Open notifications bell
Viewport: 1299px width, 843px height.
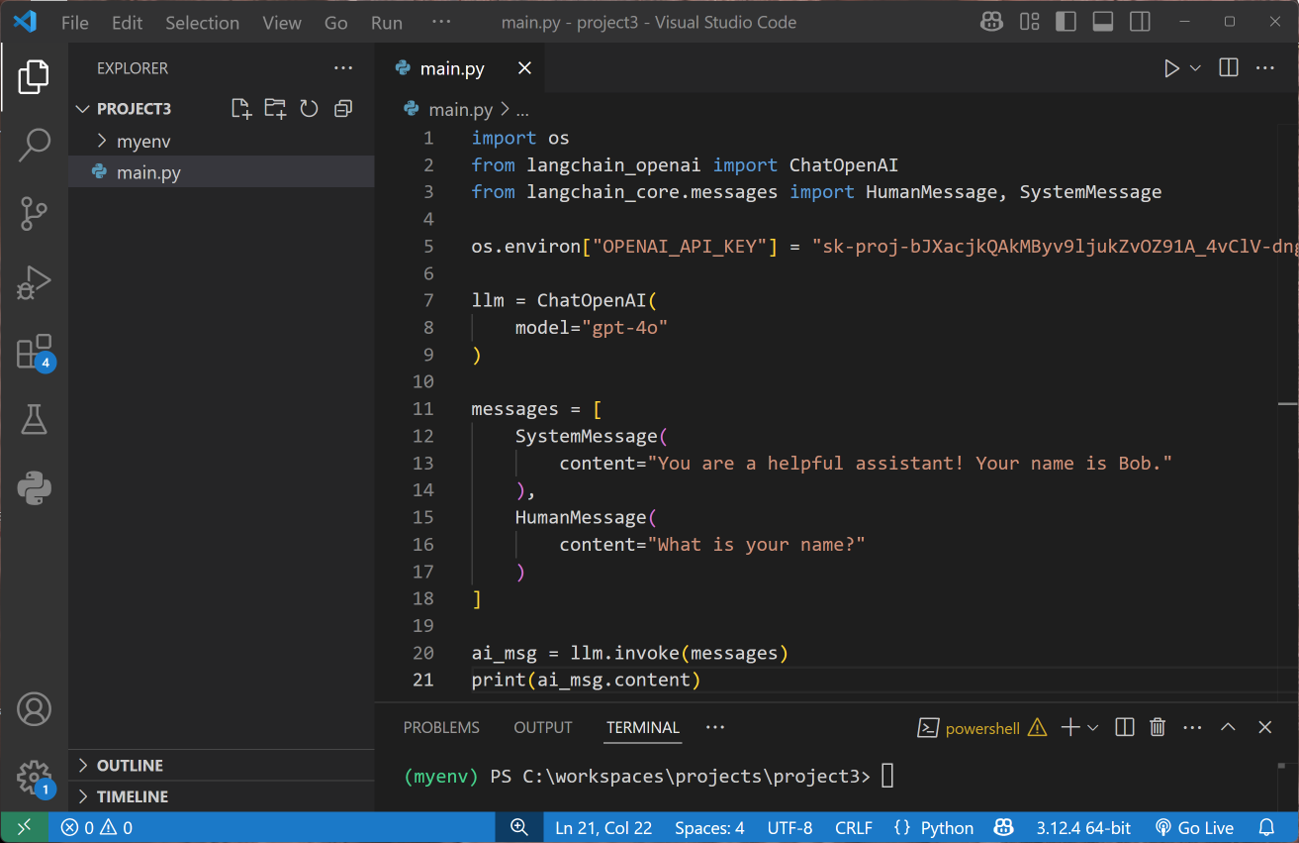(x=1267, y=827)
